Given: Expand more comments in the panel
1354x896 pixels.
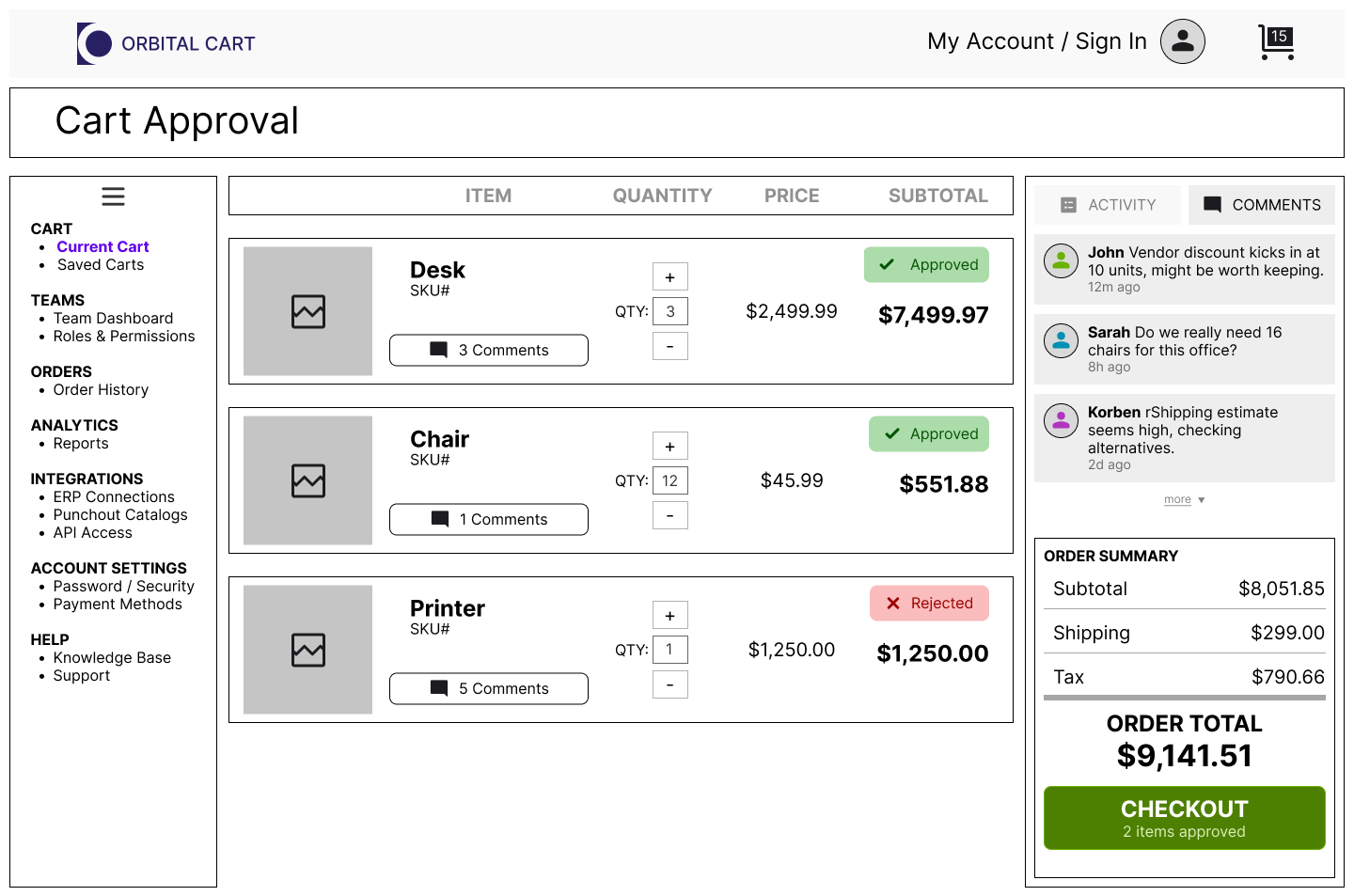Looking at the screenshot, I should 1184,500.
